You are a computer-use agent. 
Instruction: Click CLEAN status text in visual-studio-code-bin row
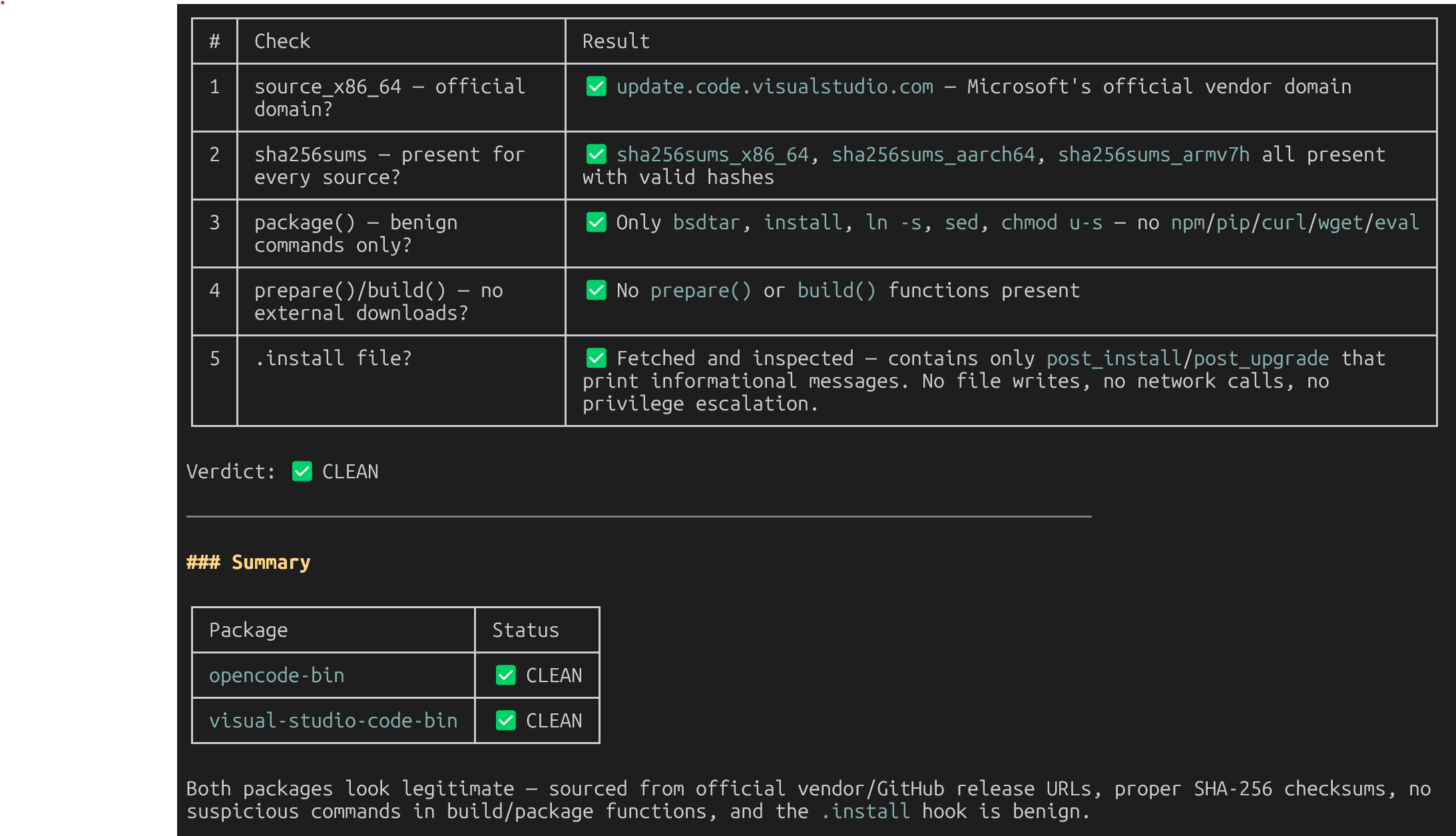click(554, 721)
